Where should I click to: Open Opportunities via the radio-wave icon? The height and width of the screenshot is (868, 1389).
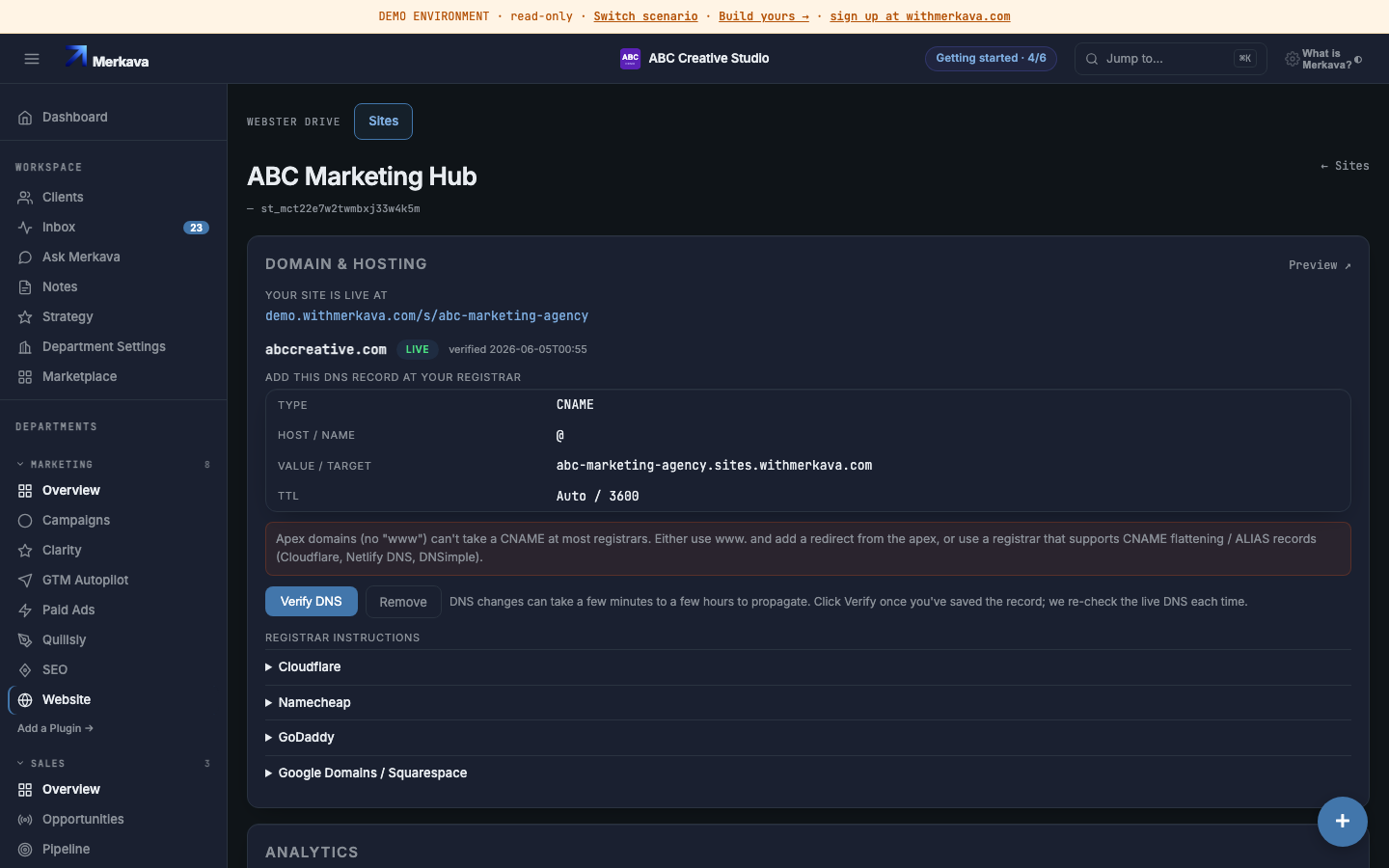coord(25,820)
